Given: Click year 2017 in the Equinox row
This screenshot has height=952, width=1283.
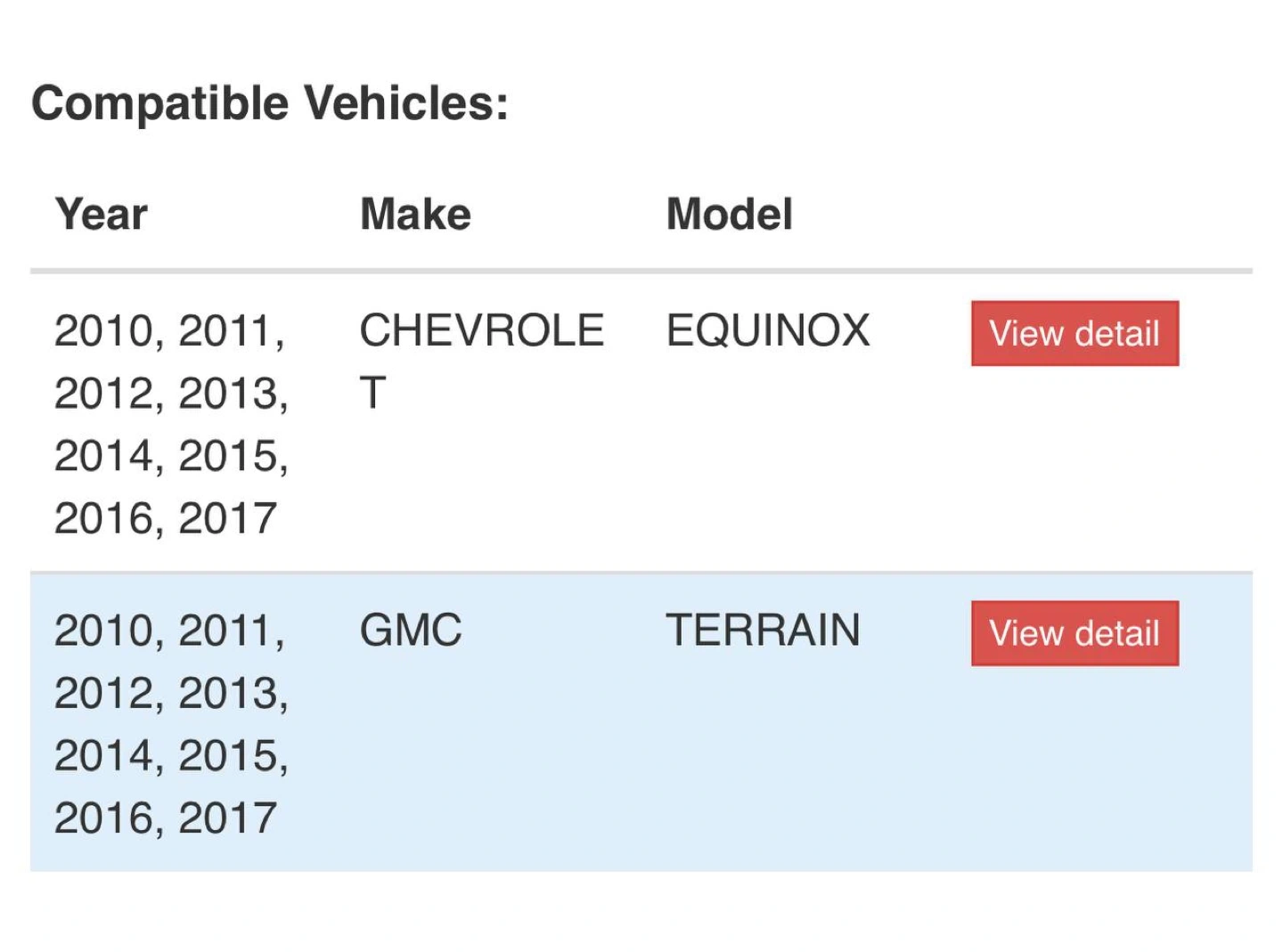Looking at the screenshot, I should (x=227, y=518).
